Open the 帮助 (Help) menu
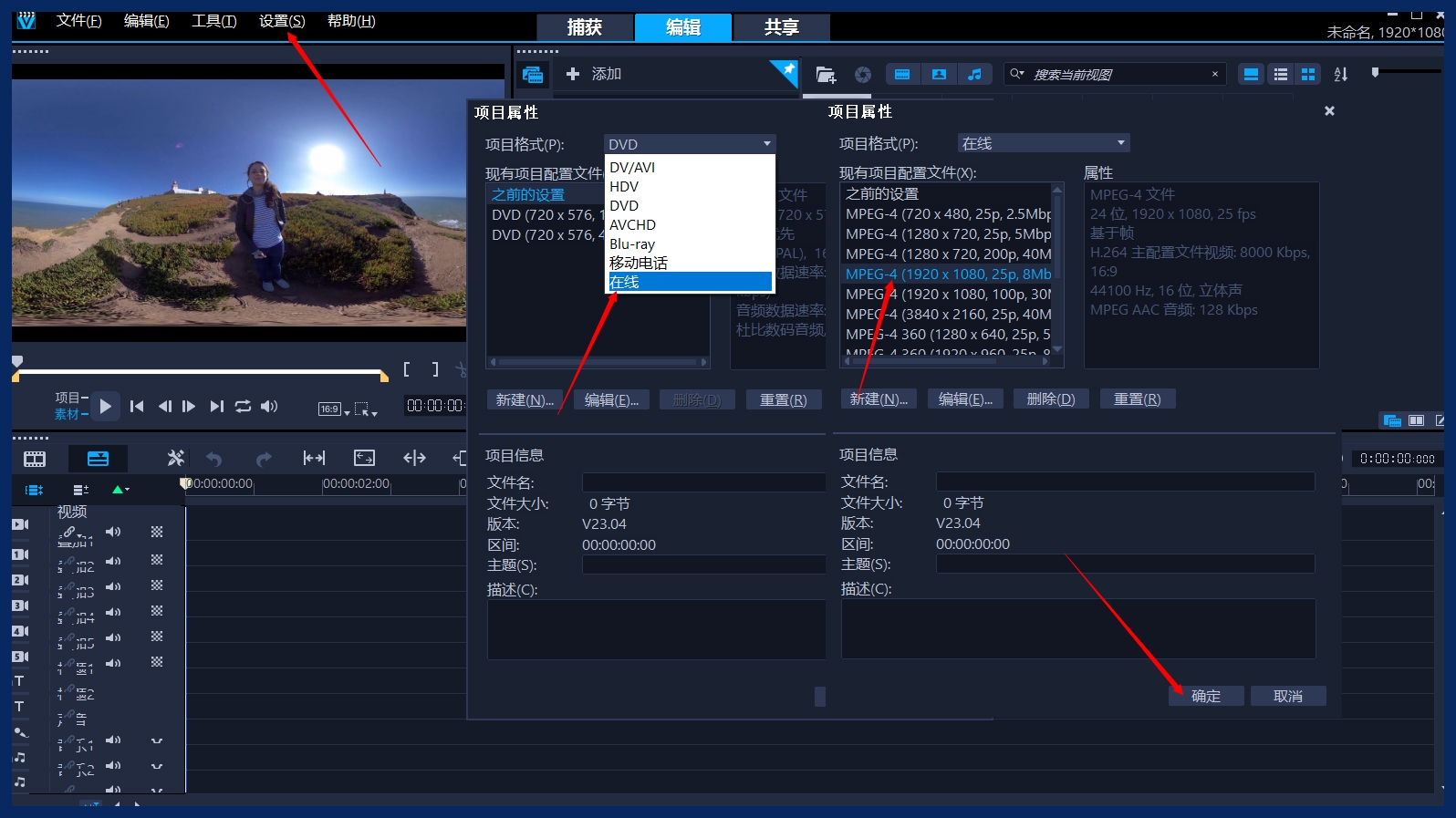This screenshot has height=818, width=1456. pos(351,21)
